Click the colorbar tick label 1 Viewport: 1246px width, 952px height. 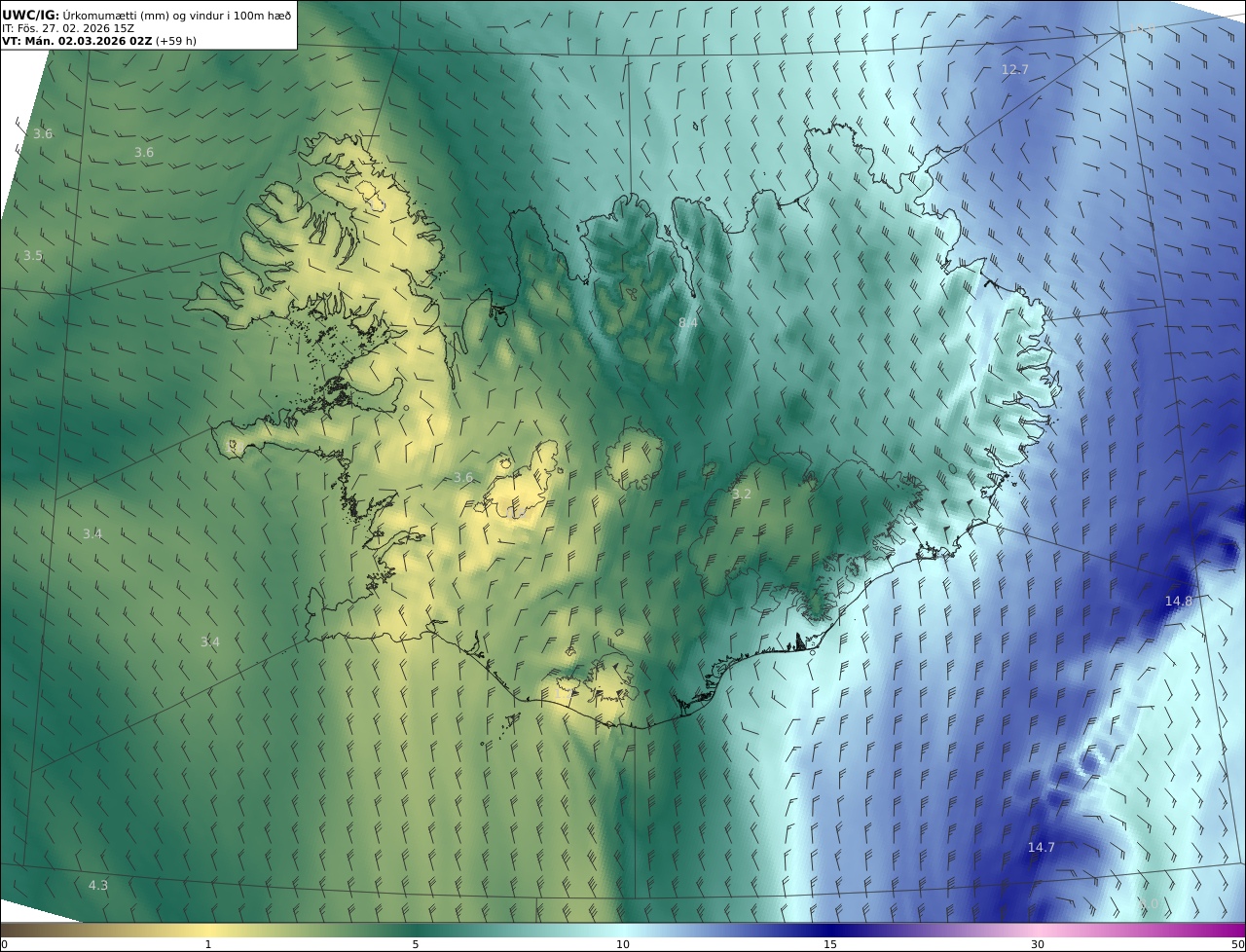(208, 944)
